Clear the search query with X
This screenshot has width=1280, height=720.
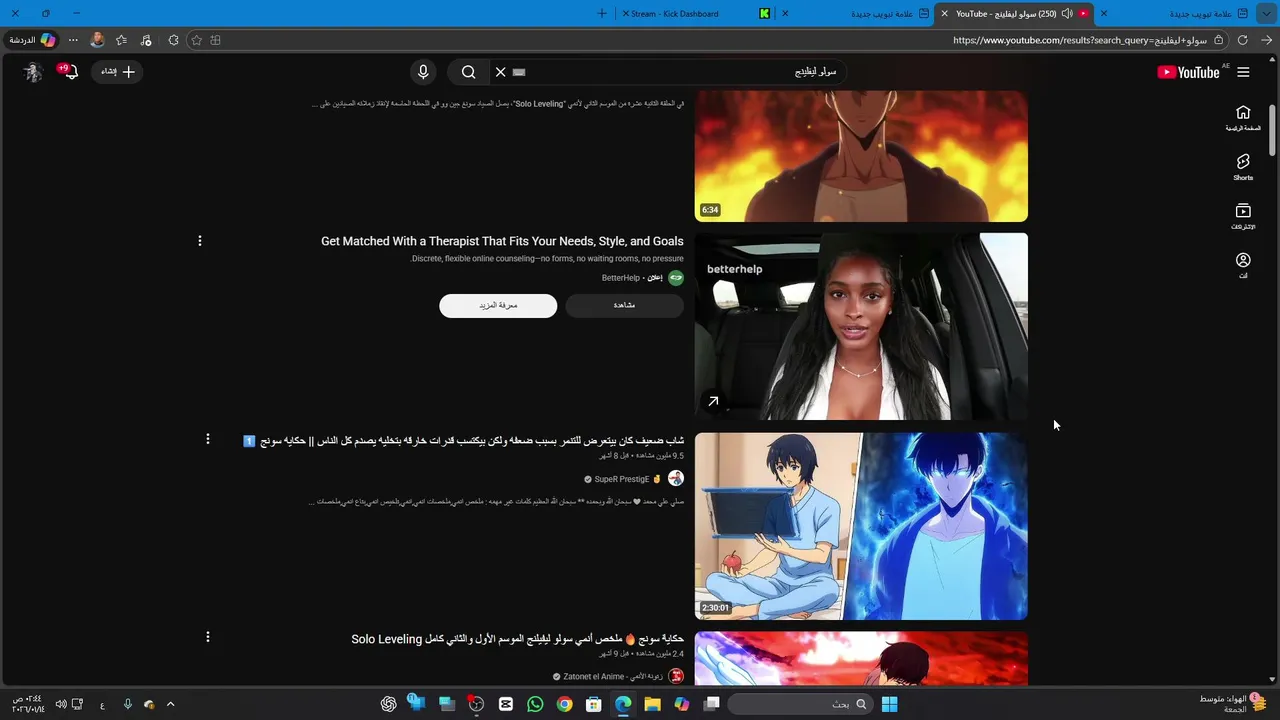500,72
